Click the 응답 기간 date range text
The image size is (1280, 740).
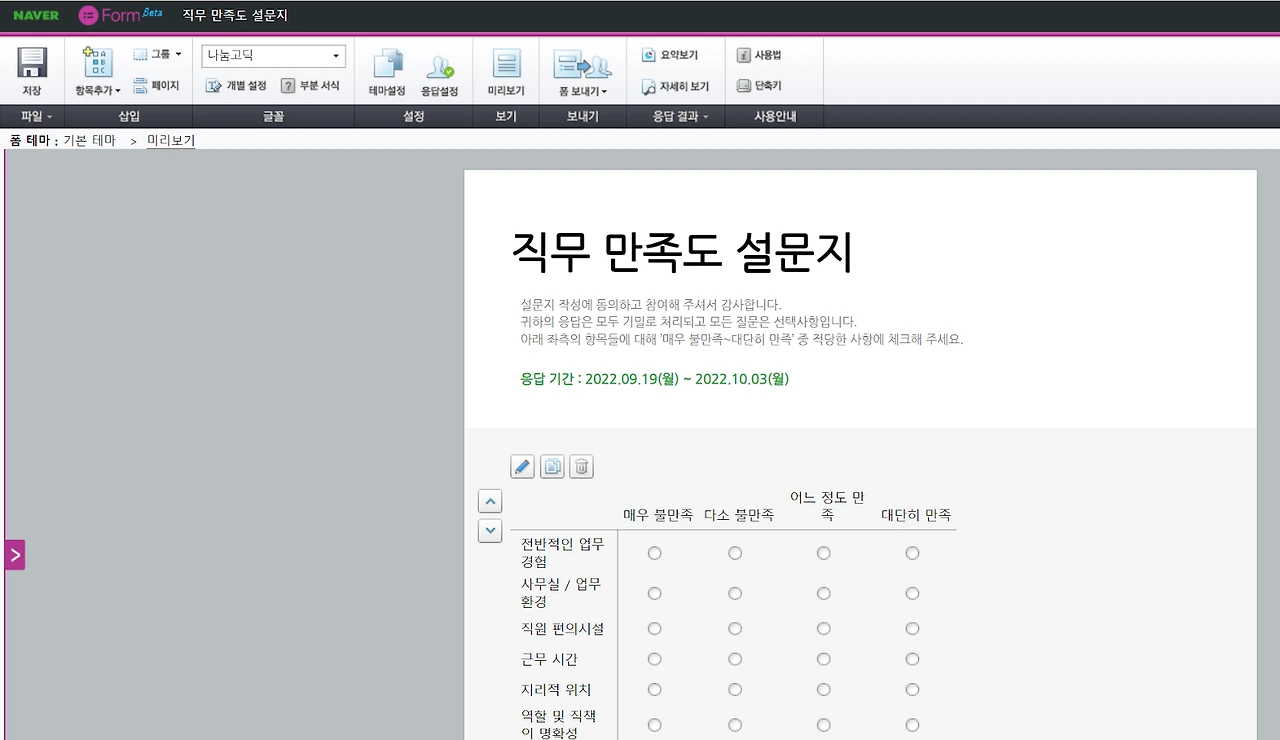[655, 379]
